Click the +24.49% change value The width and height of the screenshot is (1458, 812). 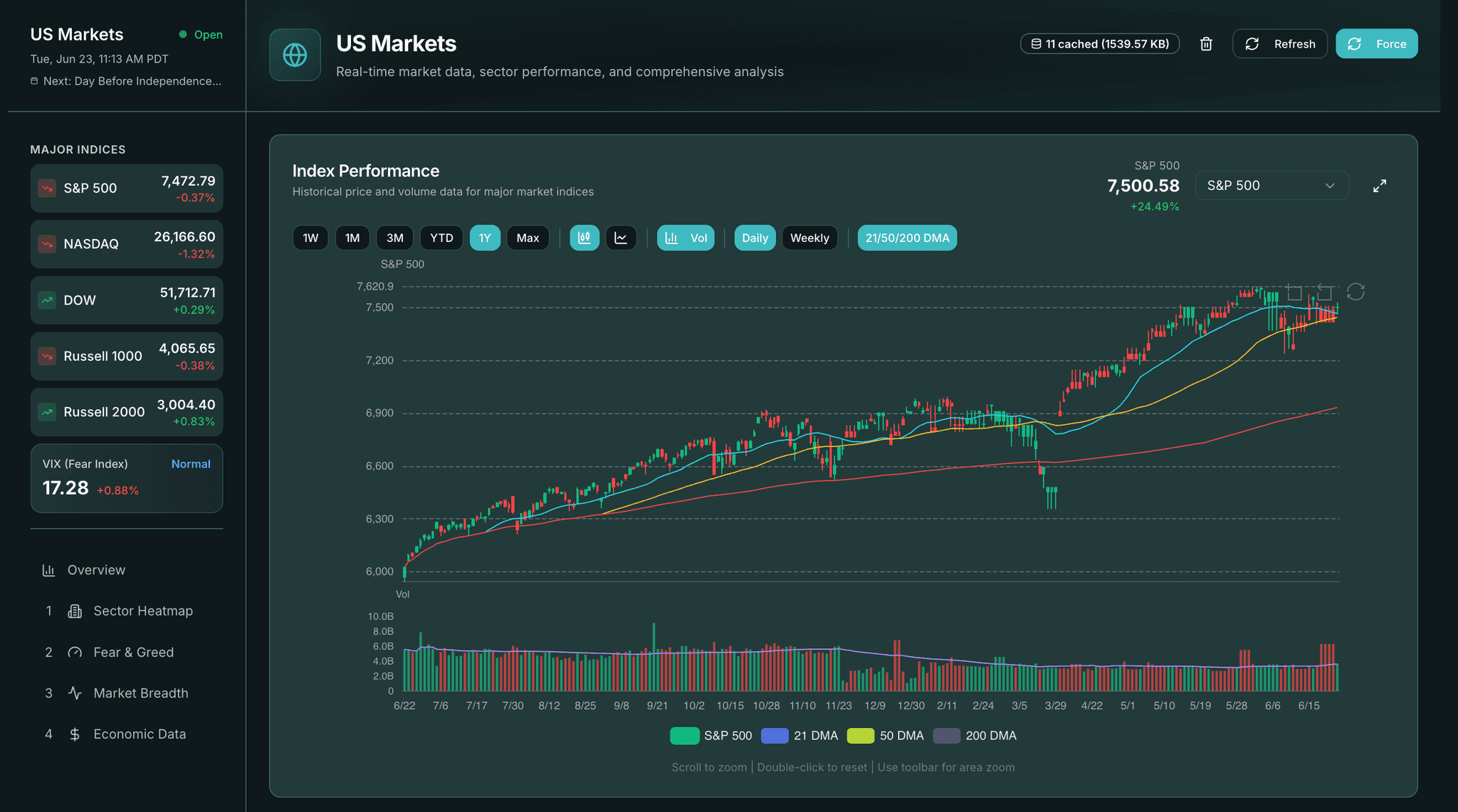click(x=1155, y=206)
